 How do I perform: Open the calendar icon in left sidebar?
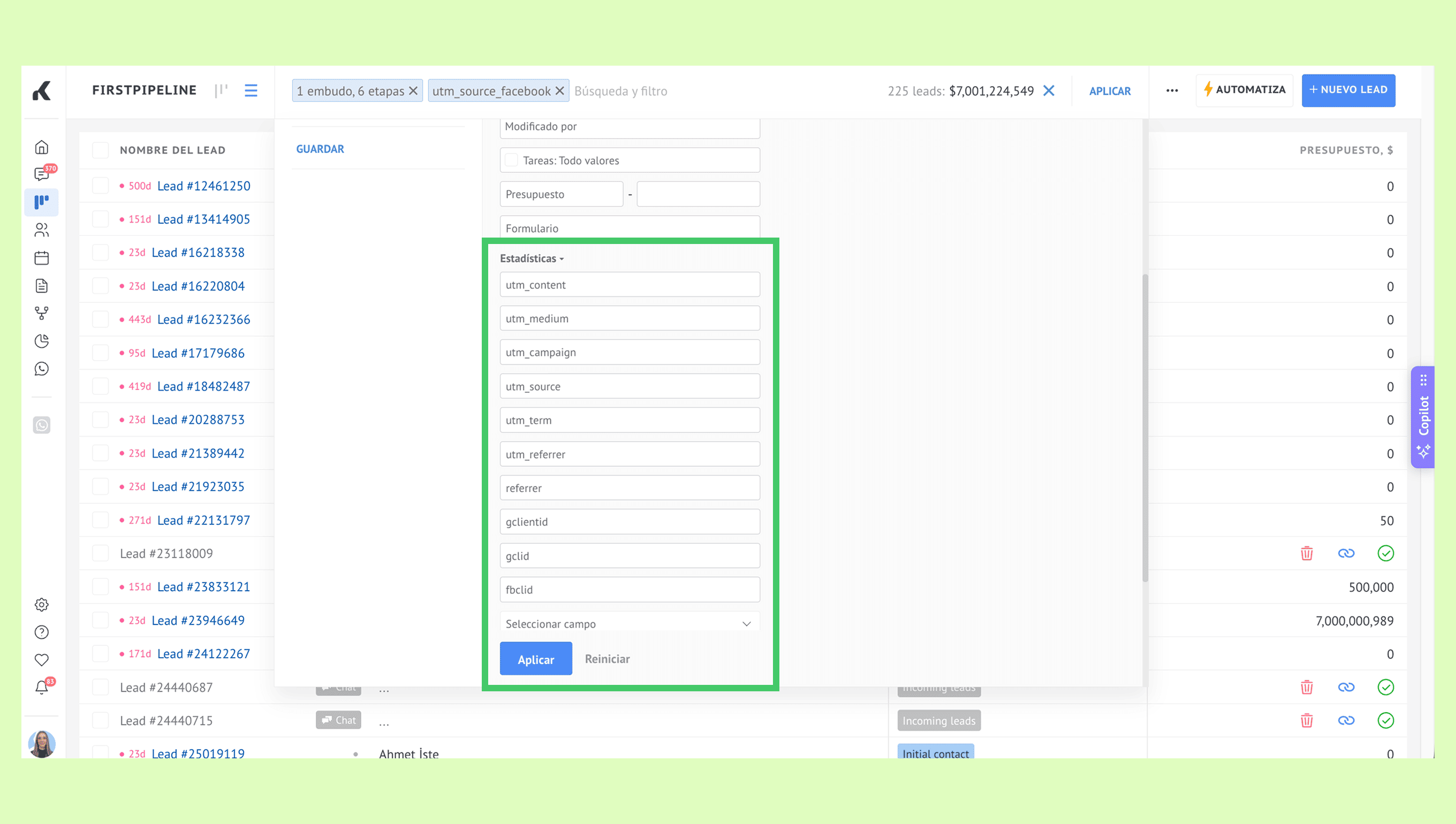point(41,258)
